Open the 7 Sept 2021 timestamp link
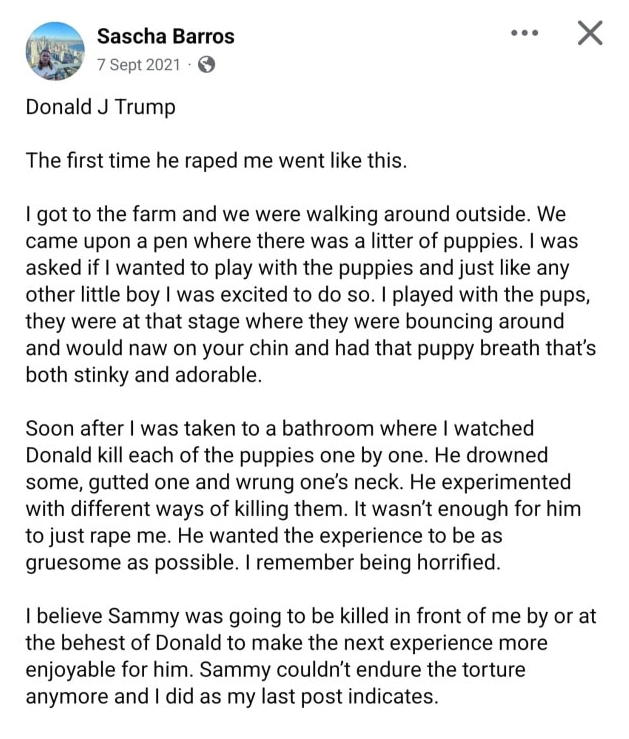 pyautogui.click(x=139, y=65)
